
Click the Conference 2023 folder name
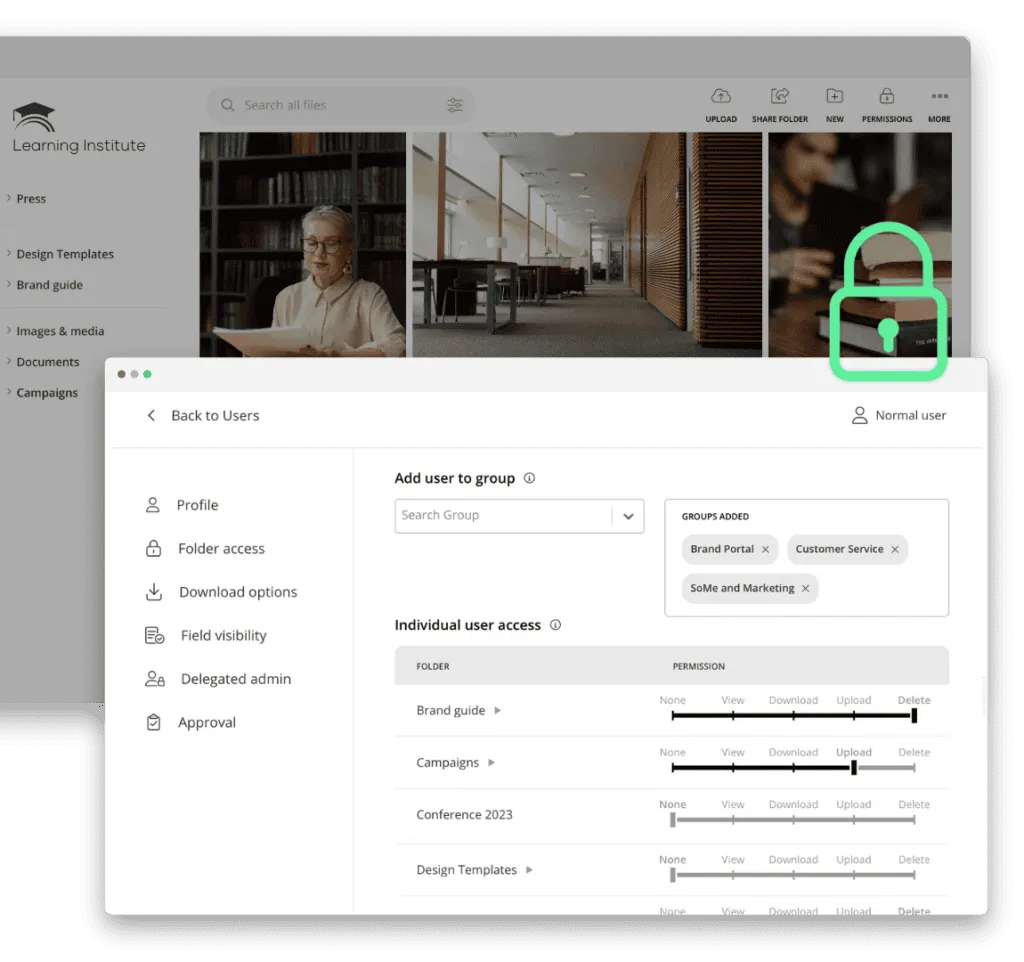(464, 815)
